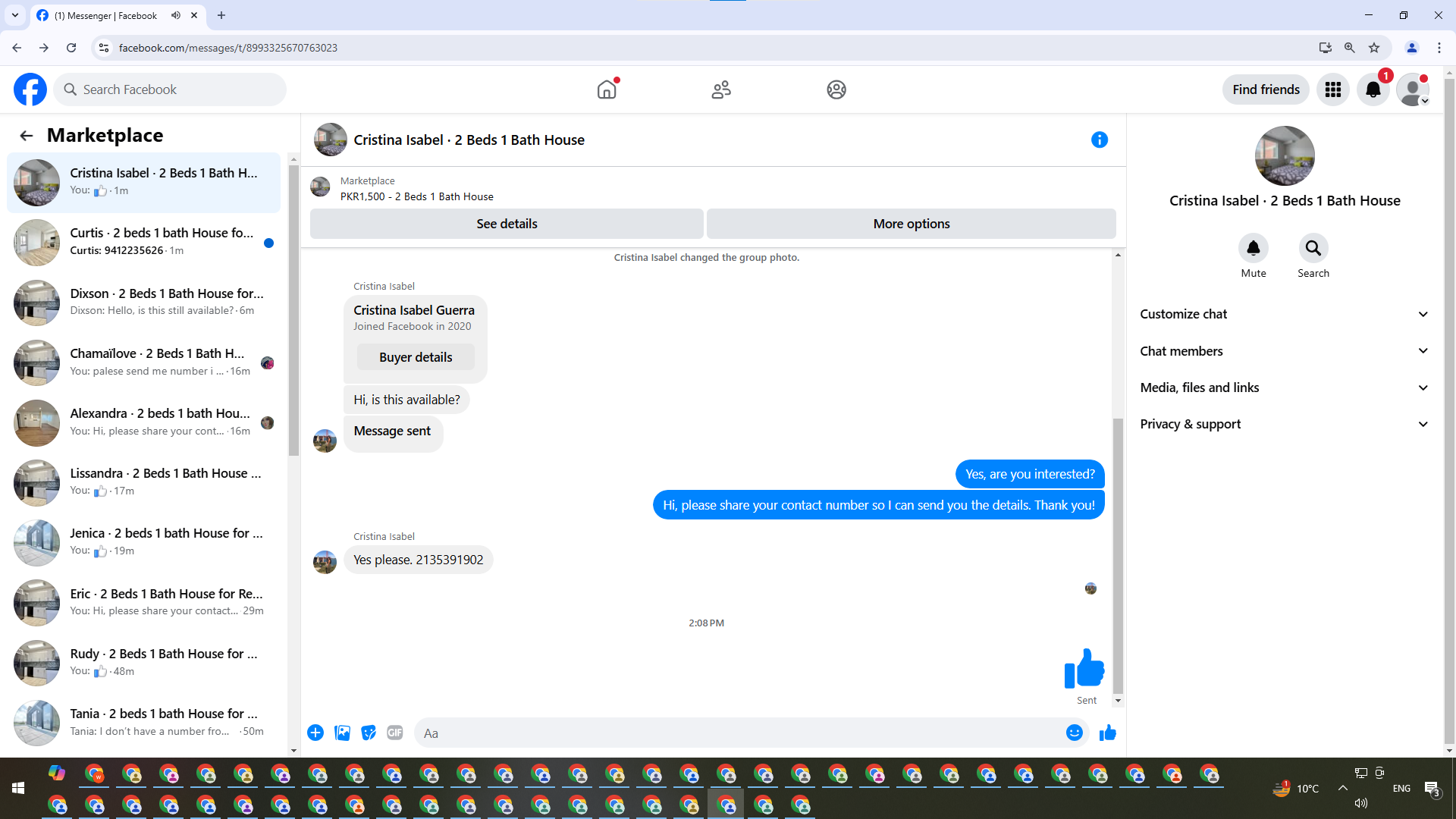Go to the Facebook Home tab

point(607,89)
